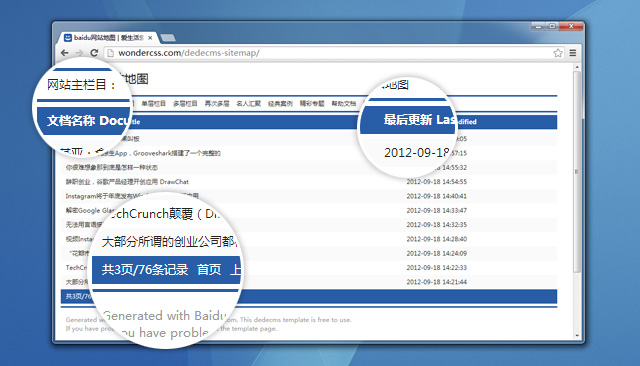Maximize the browser window
Viewport: 640px width, 366px height.
coord(552,27)
